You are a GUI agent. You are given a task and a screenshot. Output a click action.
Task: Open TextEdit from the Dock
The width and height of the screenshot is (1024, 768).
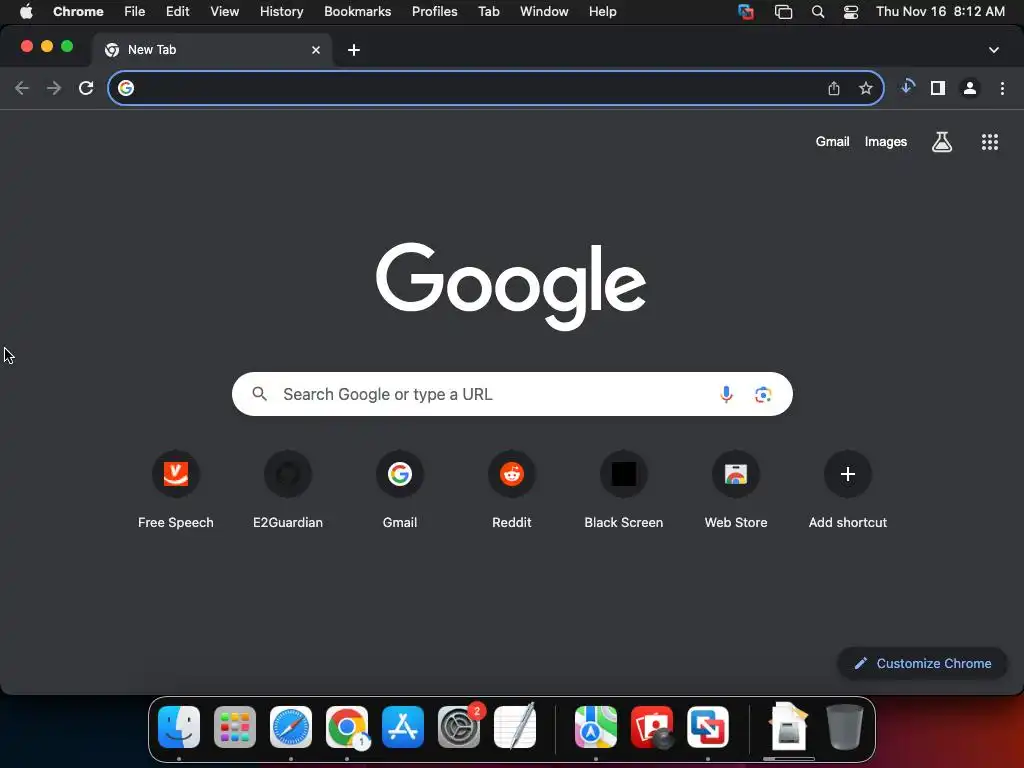tap(515, 727)
